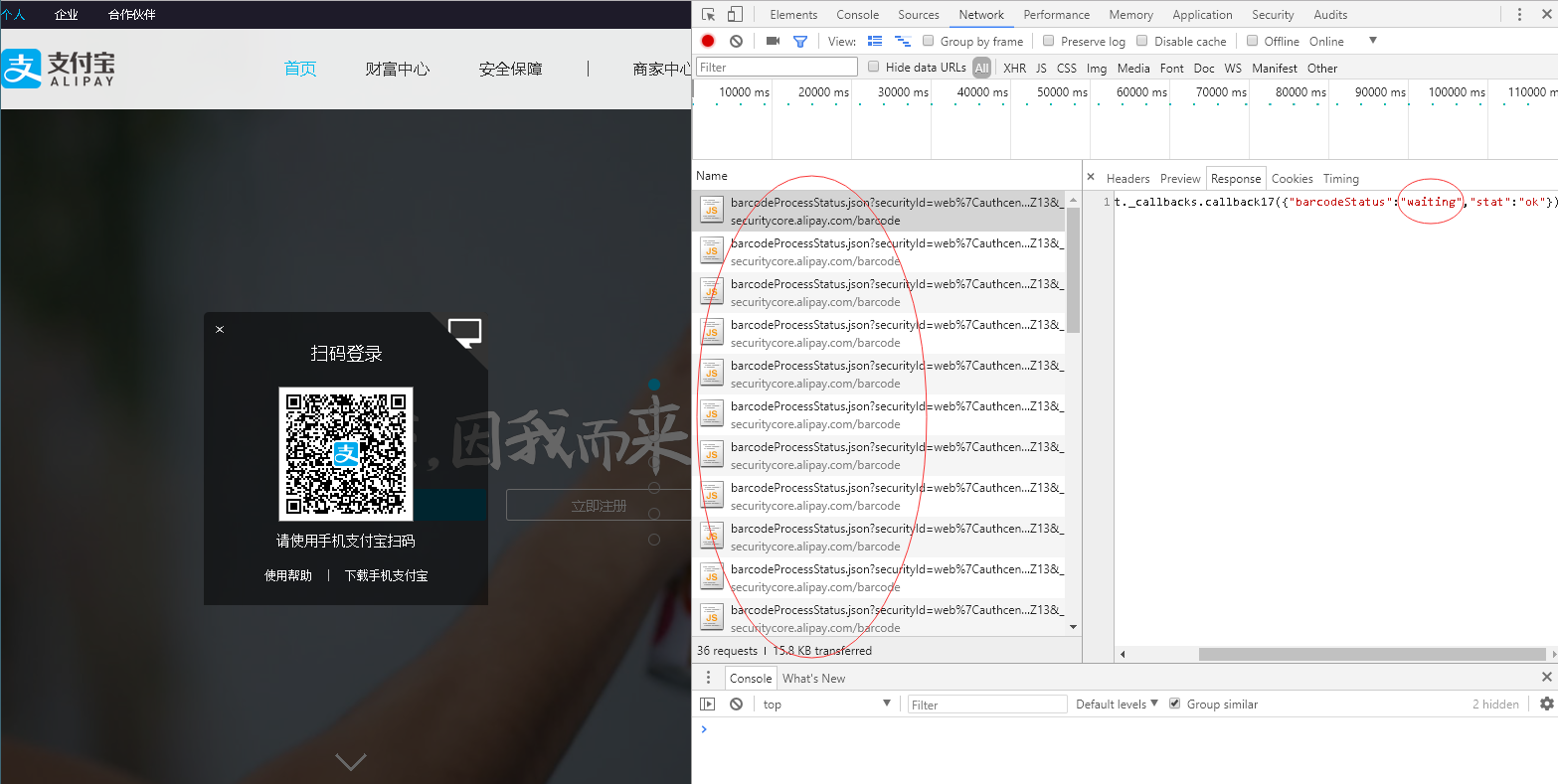1558x784 pixels.
Task: Open the console drawer three-dot menu
Action: pos(708,678)
